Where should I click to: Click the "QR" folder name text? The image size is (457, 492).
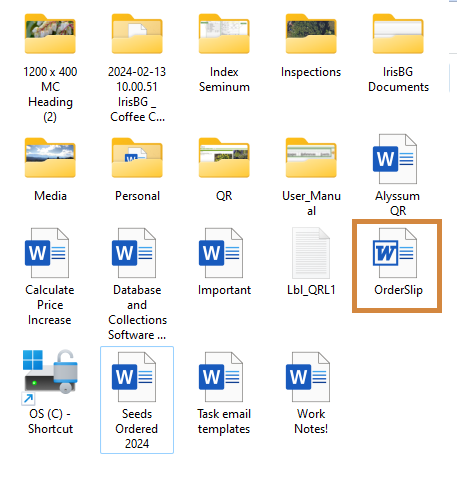224,196
